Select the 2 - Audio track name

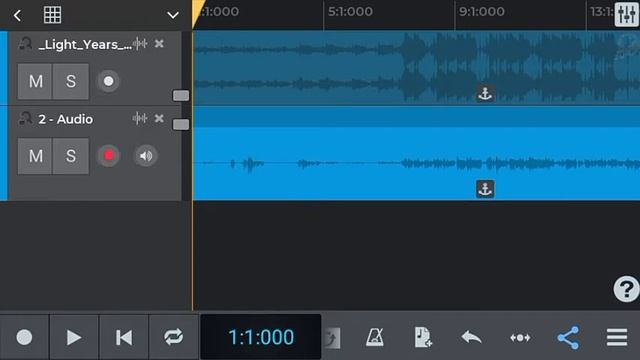[66, 119]
